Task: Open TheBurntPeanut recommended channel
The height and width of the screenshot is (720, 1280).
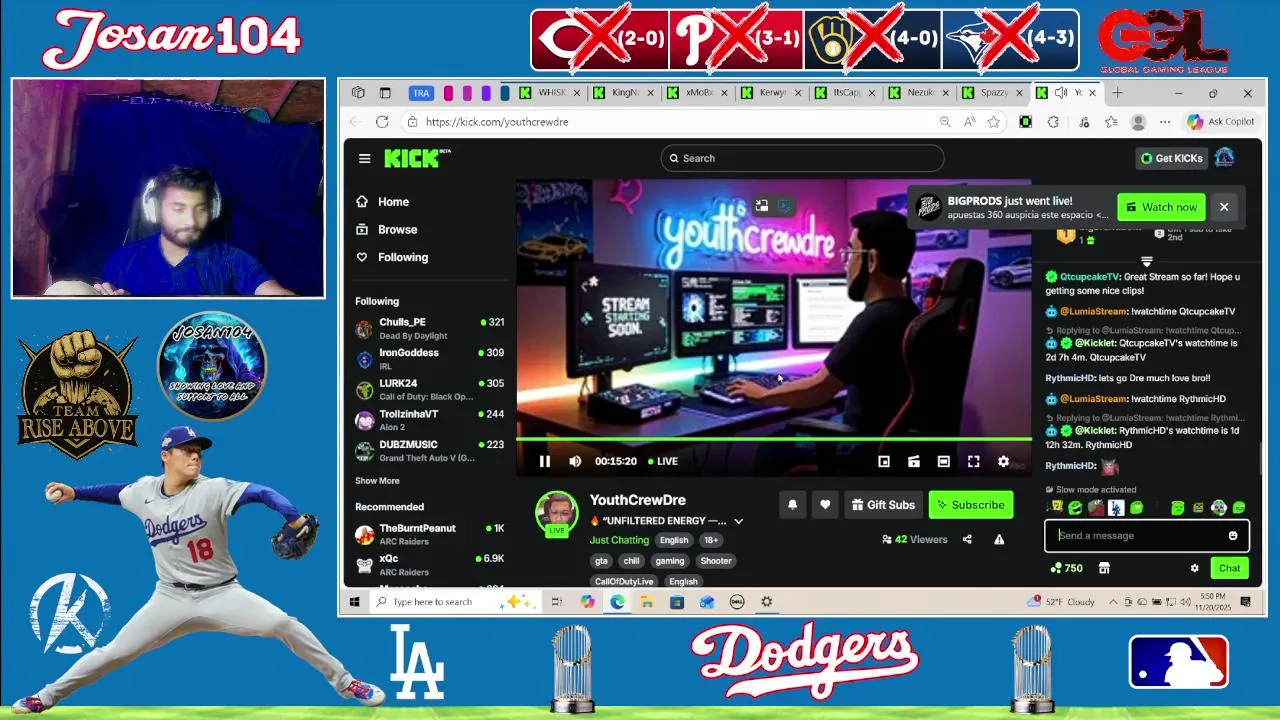Action: click(430, 534)
